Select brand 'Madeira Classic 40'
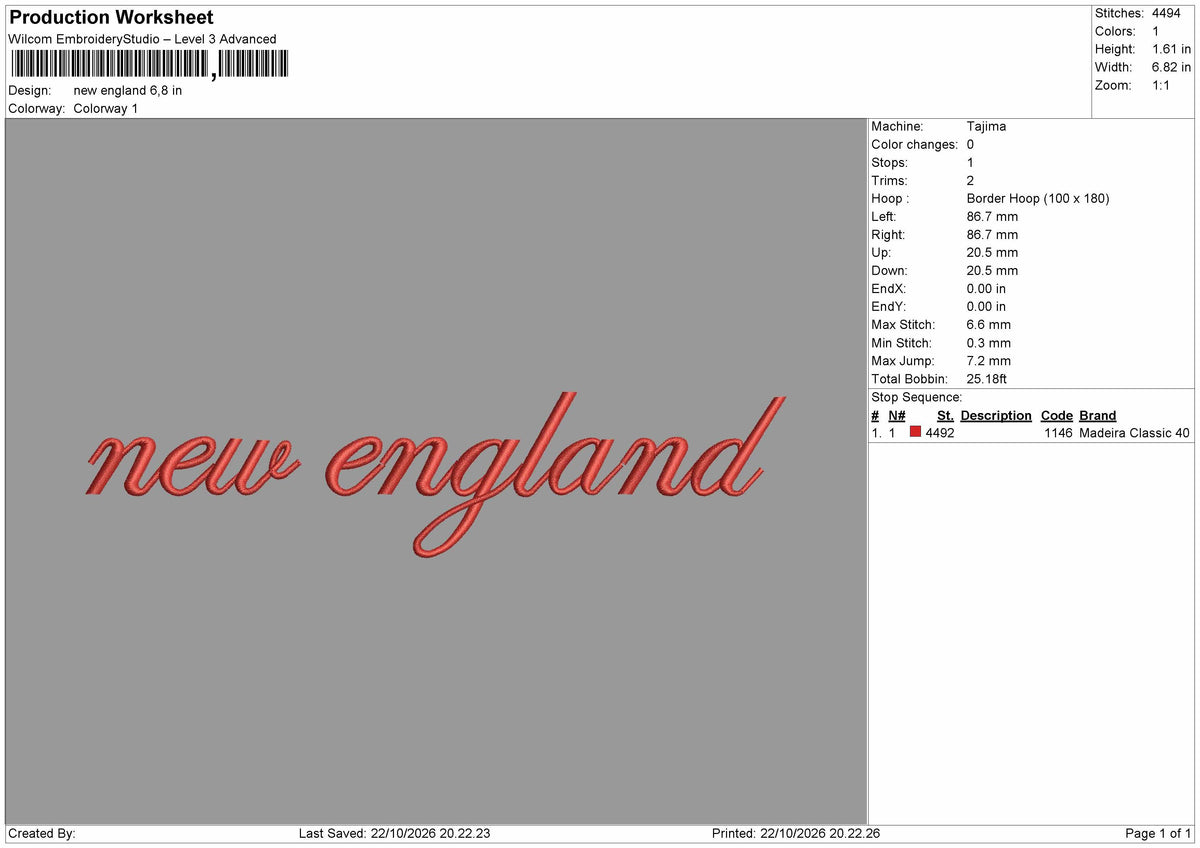Screen dimensions: 1200x848 tap(1135, 433)
